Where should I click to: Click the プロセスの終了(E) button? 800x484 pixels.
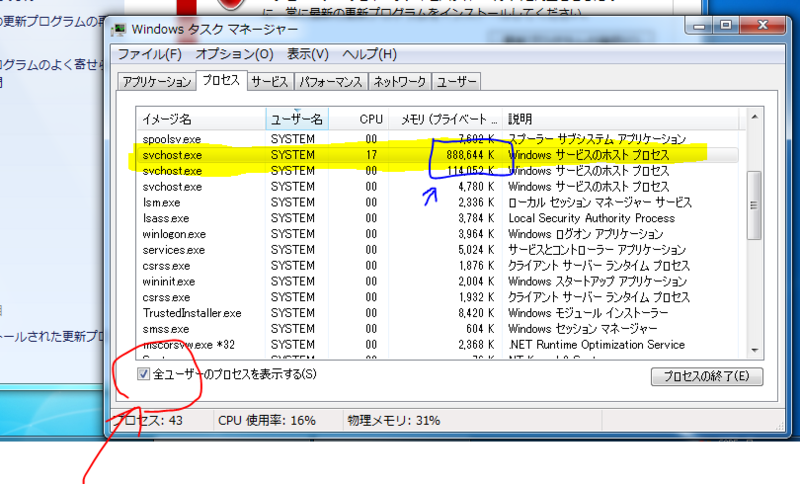707,376
